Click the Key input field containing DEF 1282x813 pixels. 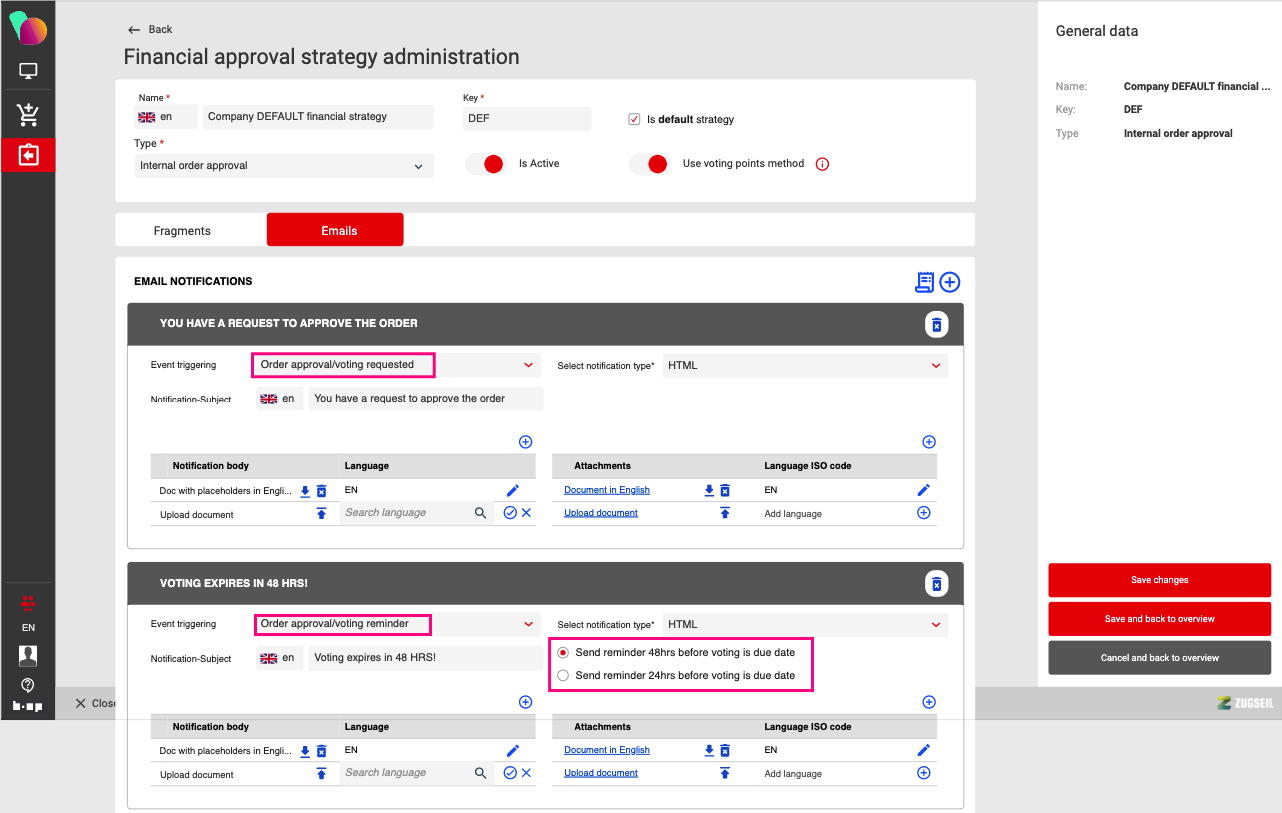(x=526, y=118)
